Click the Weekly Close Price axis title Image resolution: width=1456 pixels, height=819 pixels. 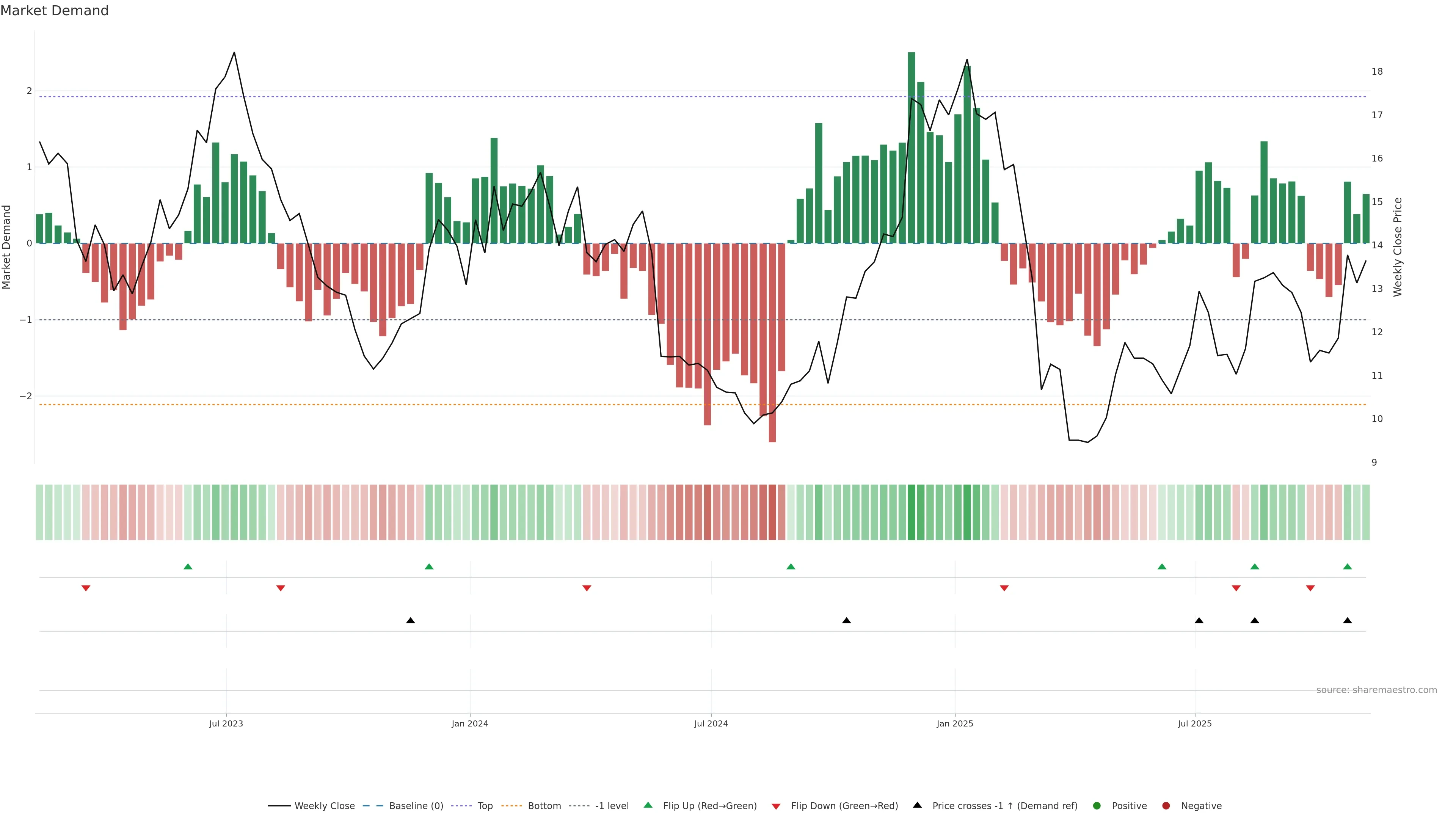click(x=1398, y=247)
